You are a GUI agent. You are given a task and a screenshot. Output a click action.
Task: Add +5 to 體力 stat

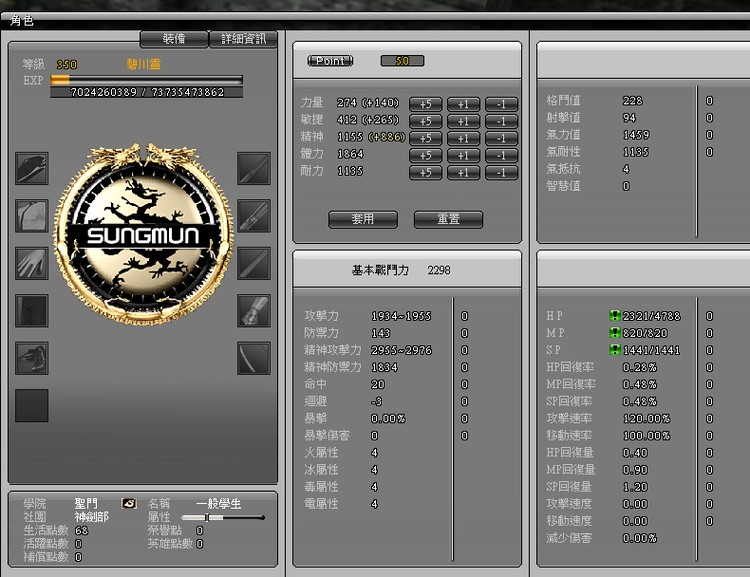425,155
